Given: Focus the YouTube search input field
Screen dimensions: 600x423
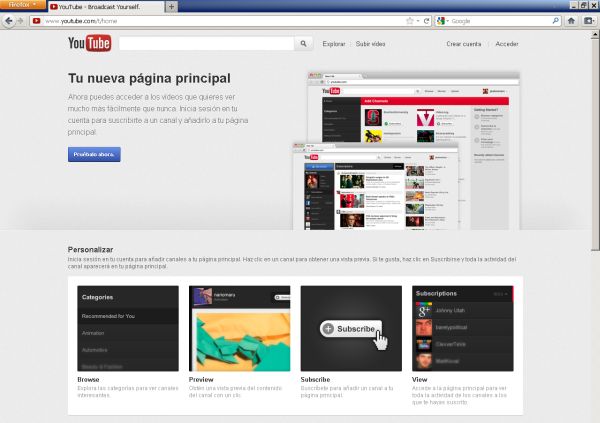Looking at the screenshot, I should tap(207, 44).
